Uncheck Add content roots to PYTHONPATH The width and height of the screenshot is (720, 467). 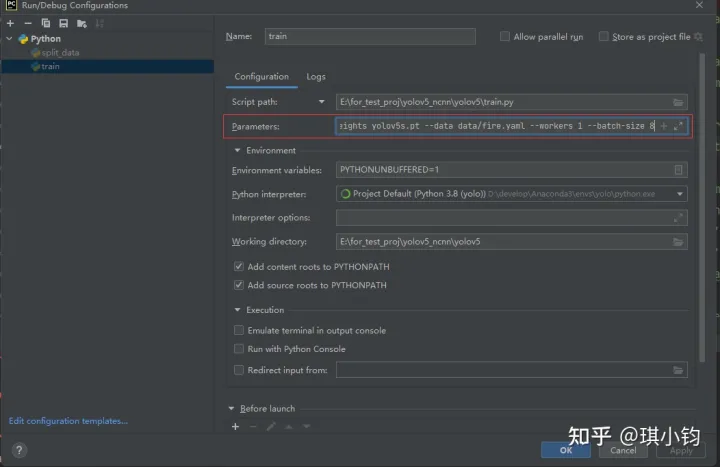239,266
